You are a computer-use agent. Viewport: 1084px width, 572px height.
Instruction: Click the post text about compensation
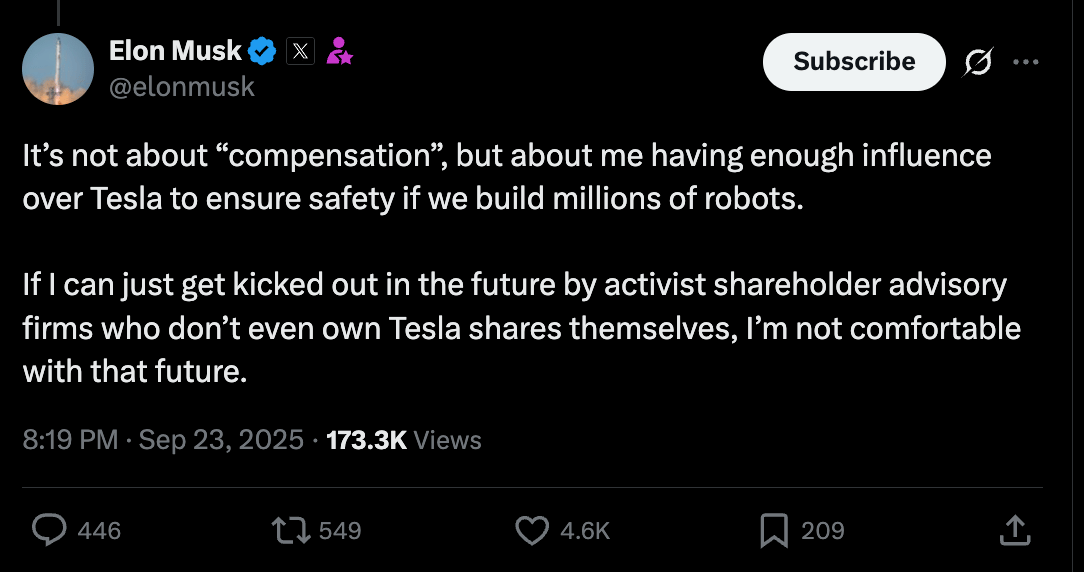[507, 177]
